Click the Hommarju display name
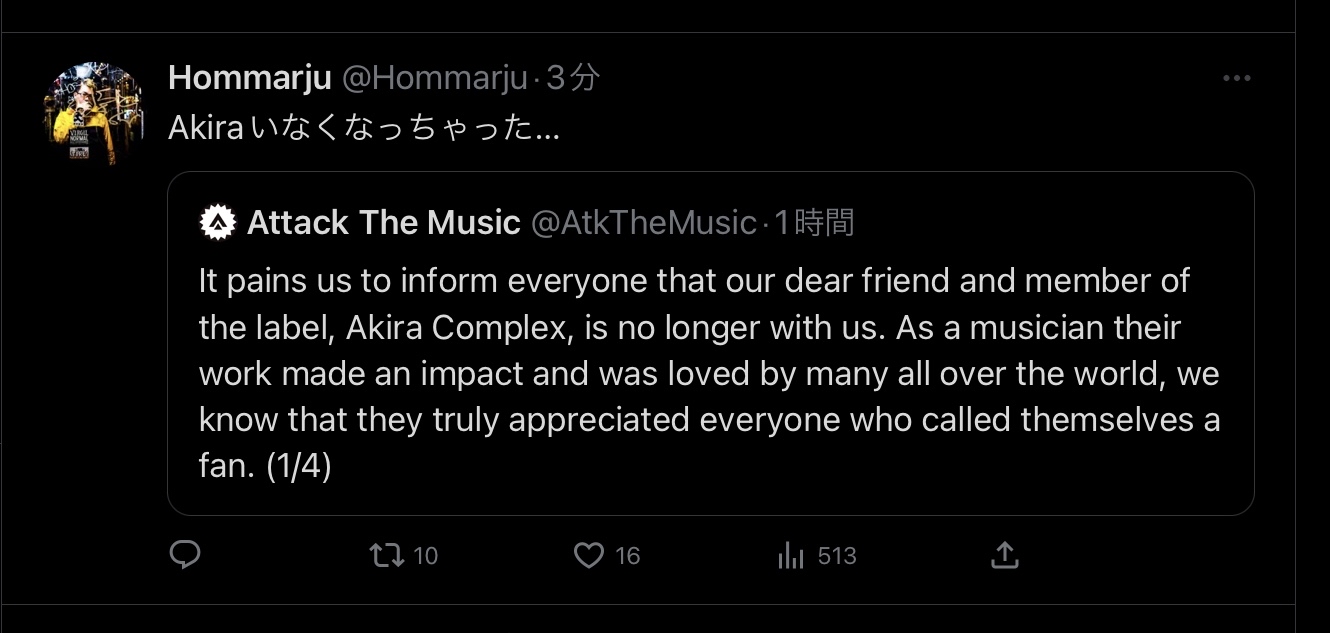 coord(249,77)
